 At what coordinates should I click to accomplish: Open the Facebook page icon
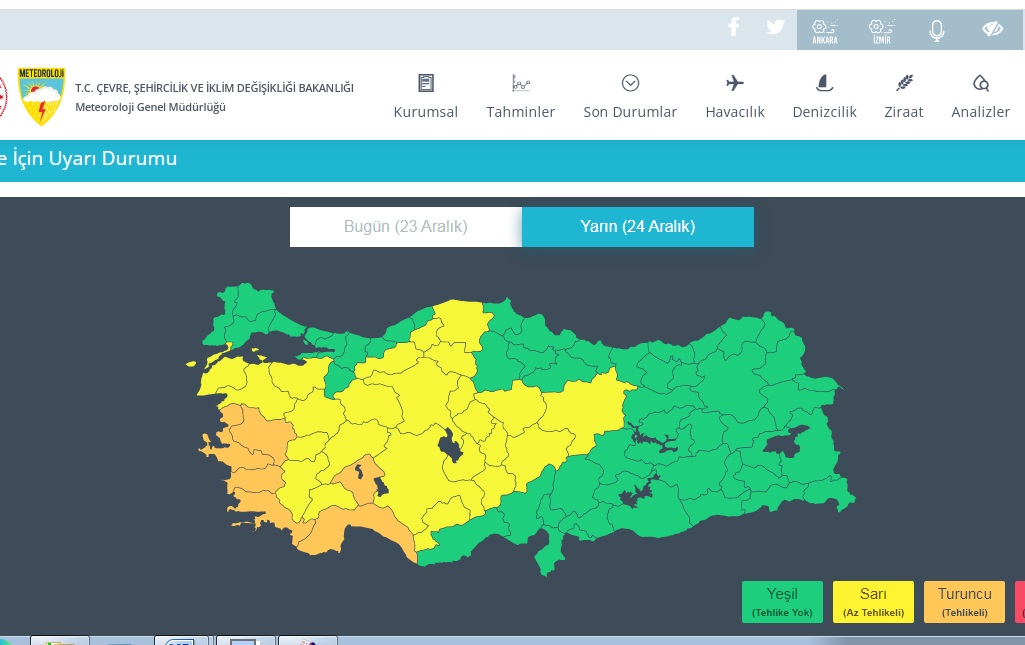tap(734, 27)
